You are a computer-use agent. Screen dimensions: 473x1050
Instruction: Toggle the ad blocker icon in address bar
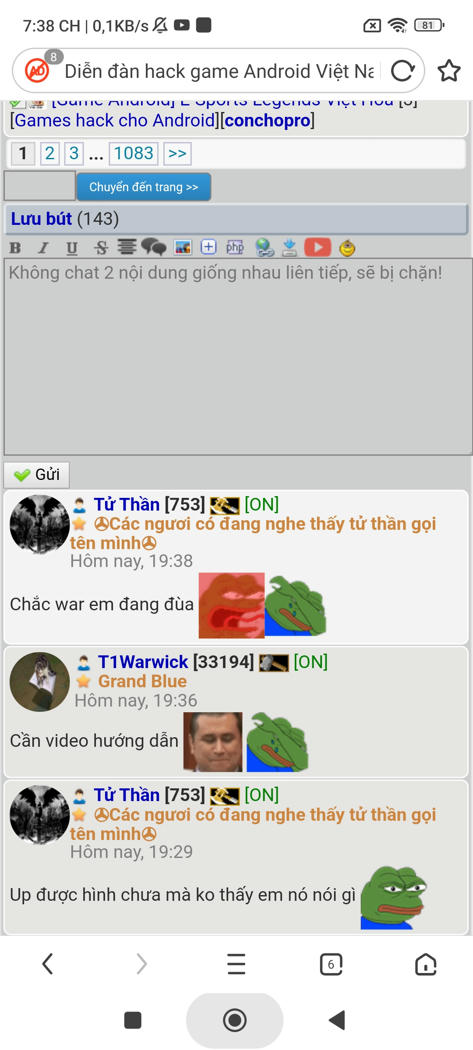point(38,70)
